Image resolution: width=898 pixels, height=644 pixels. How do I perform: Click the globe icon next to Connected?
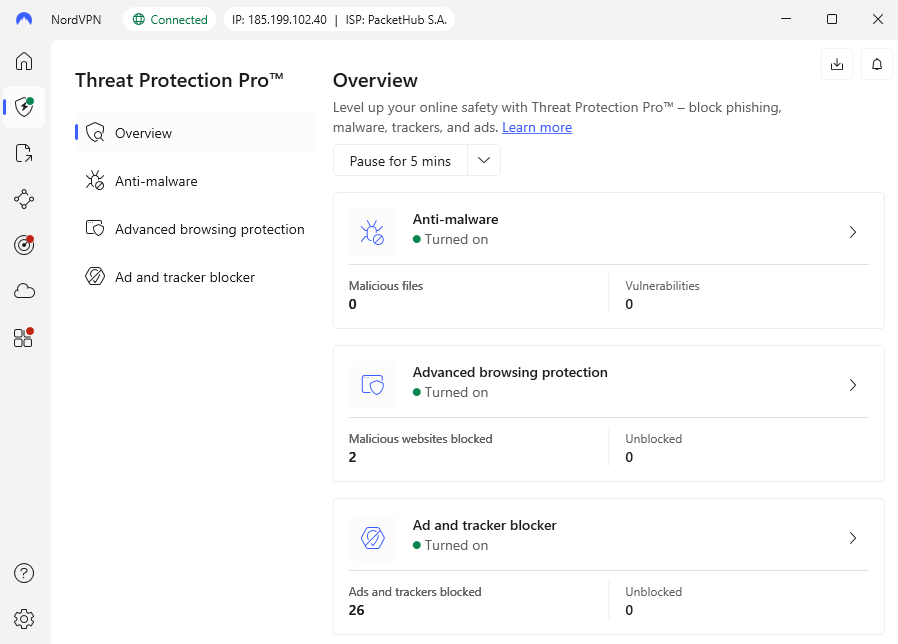(139, 19)
